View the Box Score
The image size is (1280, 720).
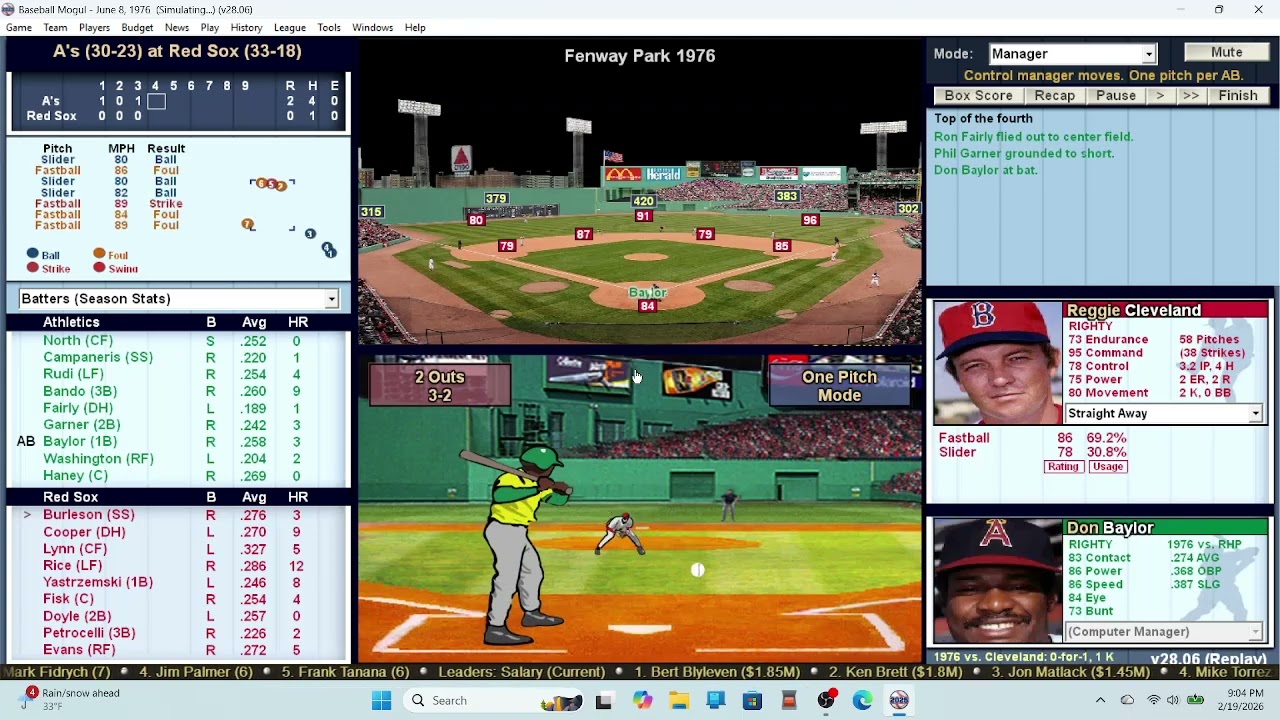[x=978, y=96]
